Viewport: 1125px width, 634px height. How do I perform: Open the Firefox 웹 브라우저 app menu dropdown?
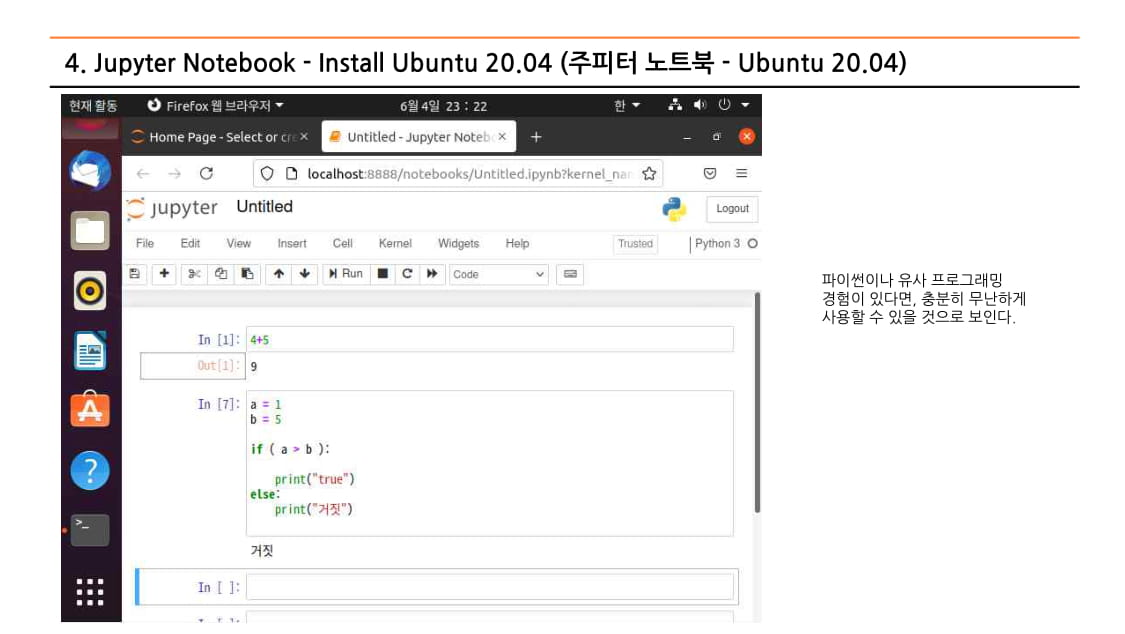pyautogui.click(x=215, y=106)
